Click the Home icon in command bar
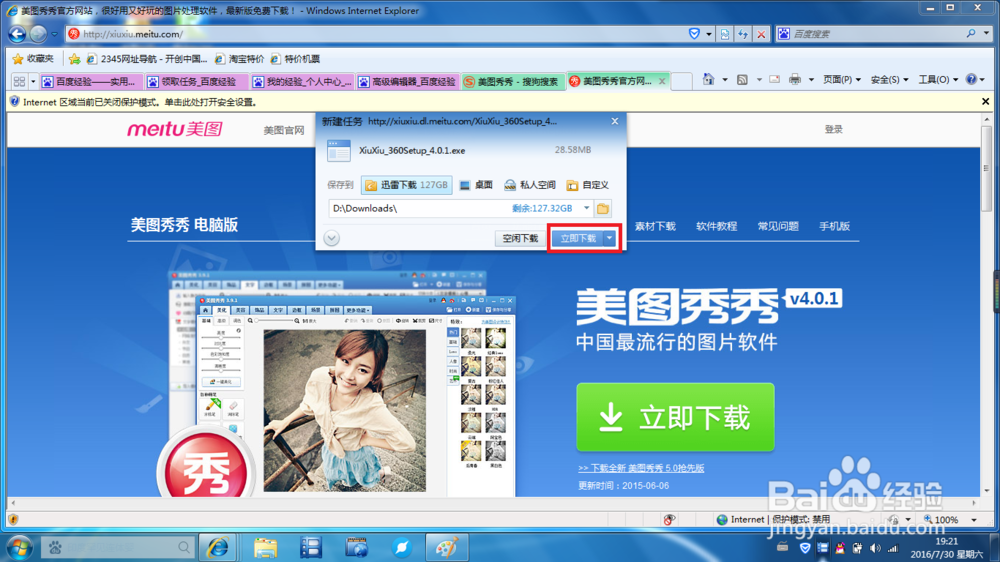The image size is (1000, 562). (708, 80)
